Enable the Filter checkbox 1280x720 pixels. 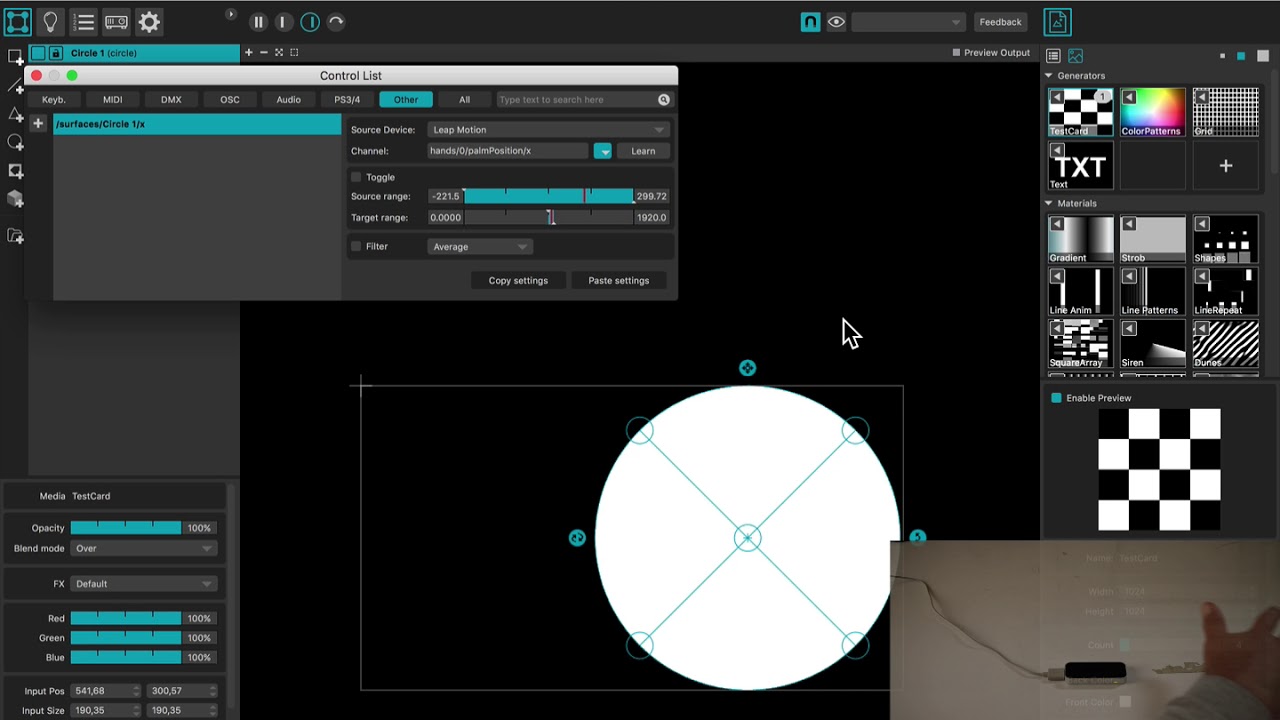point(356,246)
